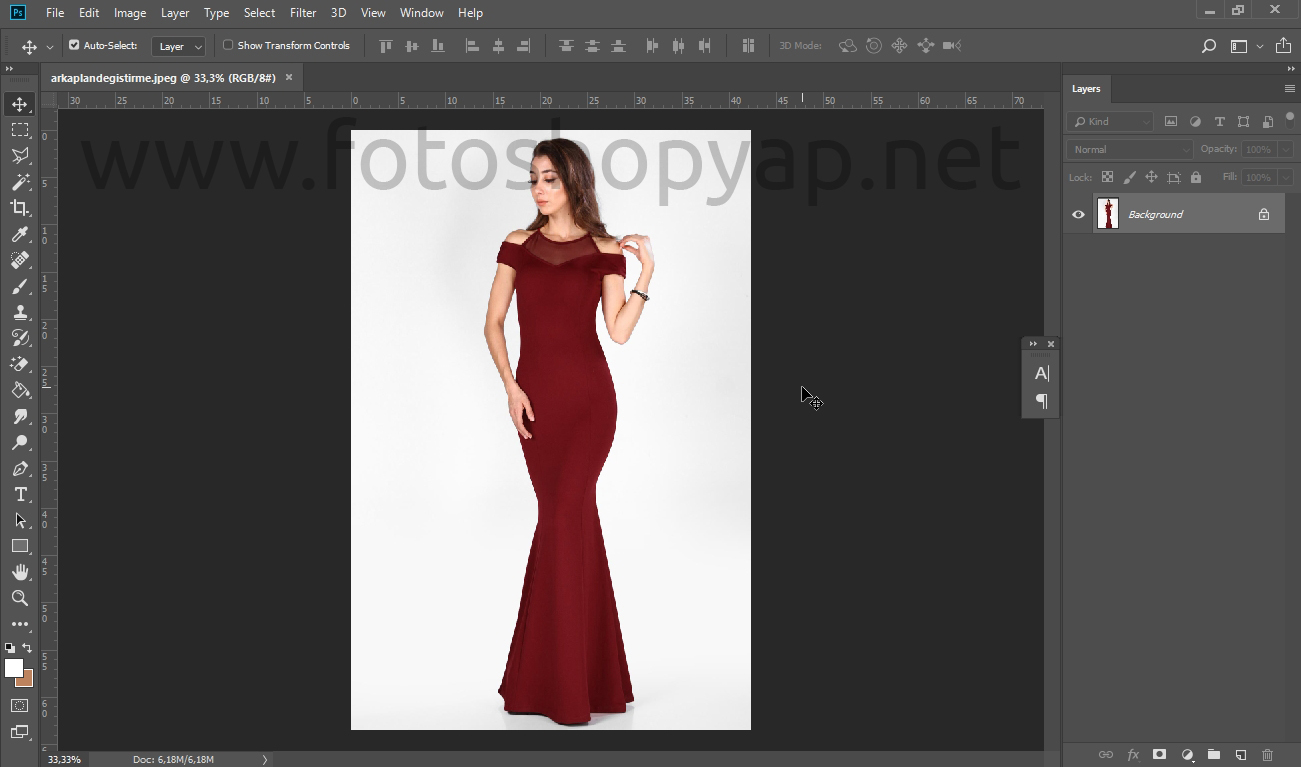Image resolution: width=1301 pixels, height=767 pixels.
Task: Select the Dodge tool
Action: [19, 442]
